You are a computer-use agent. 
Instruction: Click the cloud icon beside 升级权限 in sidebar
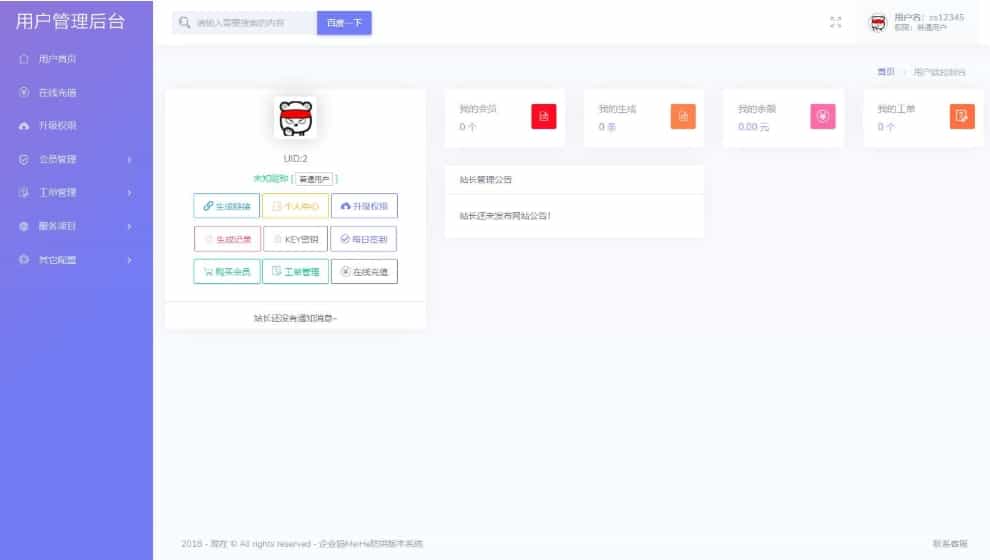coord(24,126)
